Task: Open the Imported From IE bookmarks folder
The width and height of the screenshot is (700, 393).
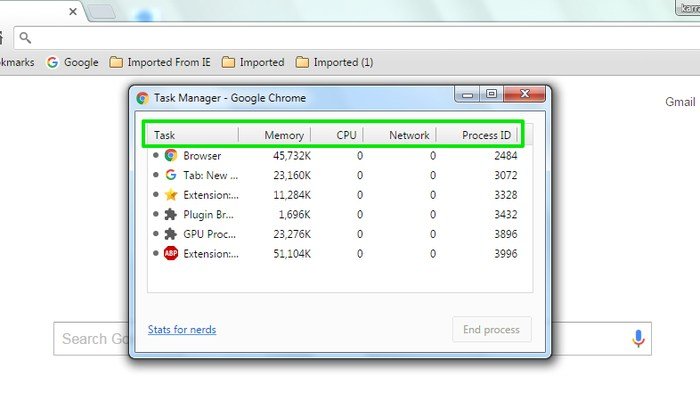Action: click(160, 62)
